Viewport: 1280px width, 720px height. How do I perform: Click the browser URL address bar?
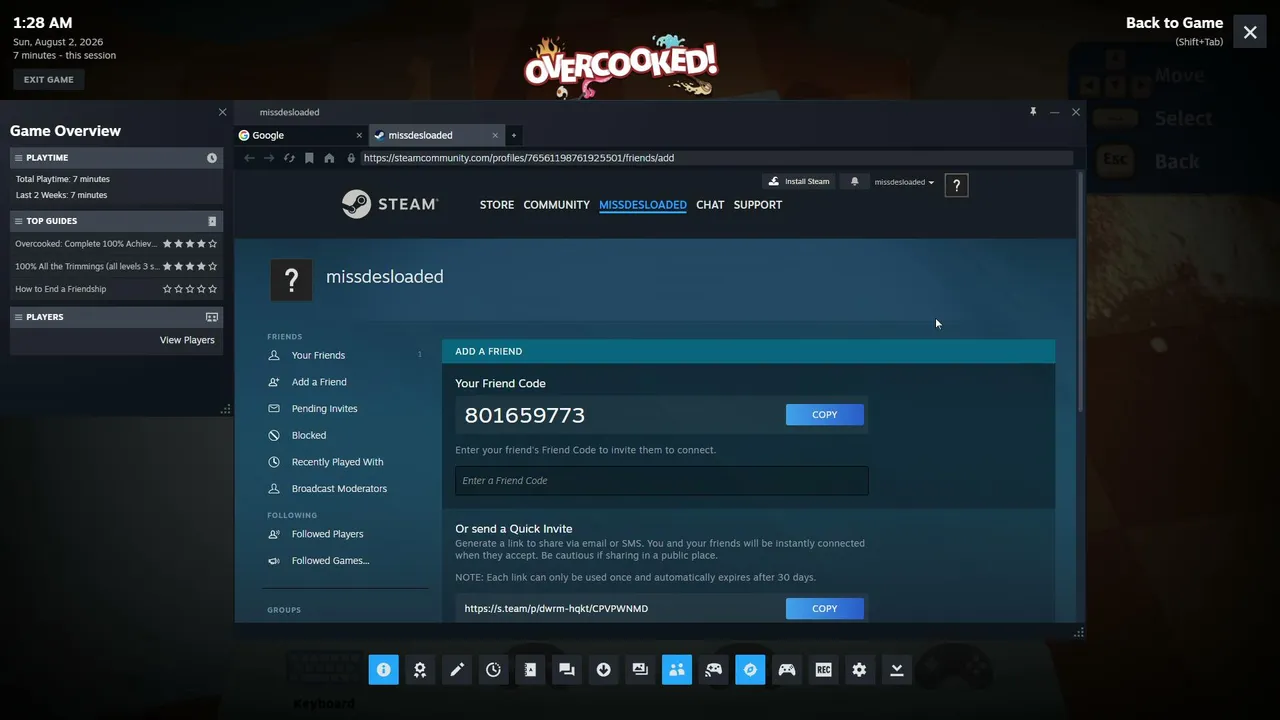tap(716, 158)
